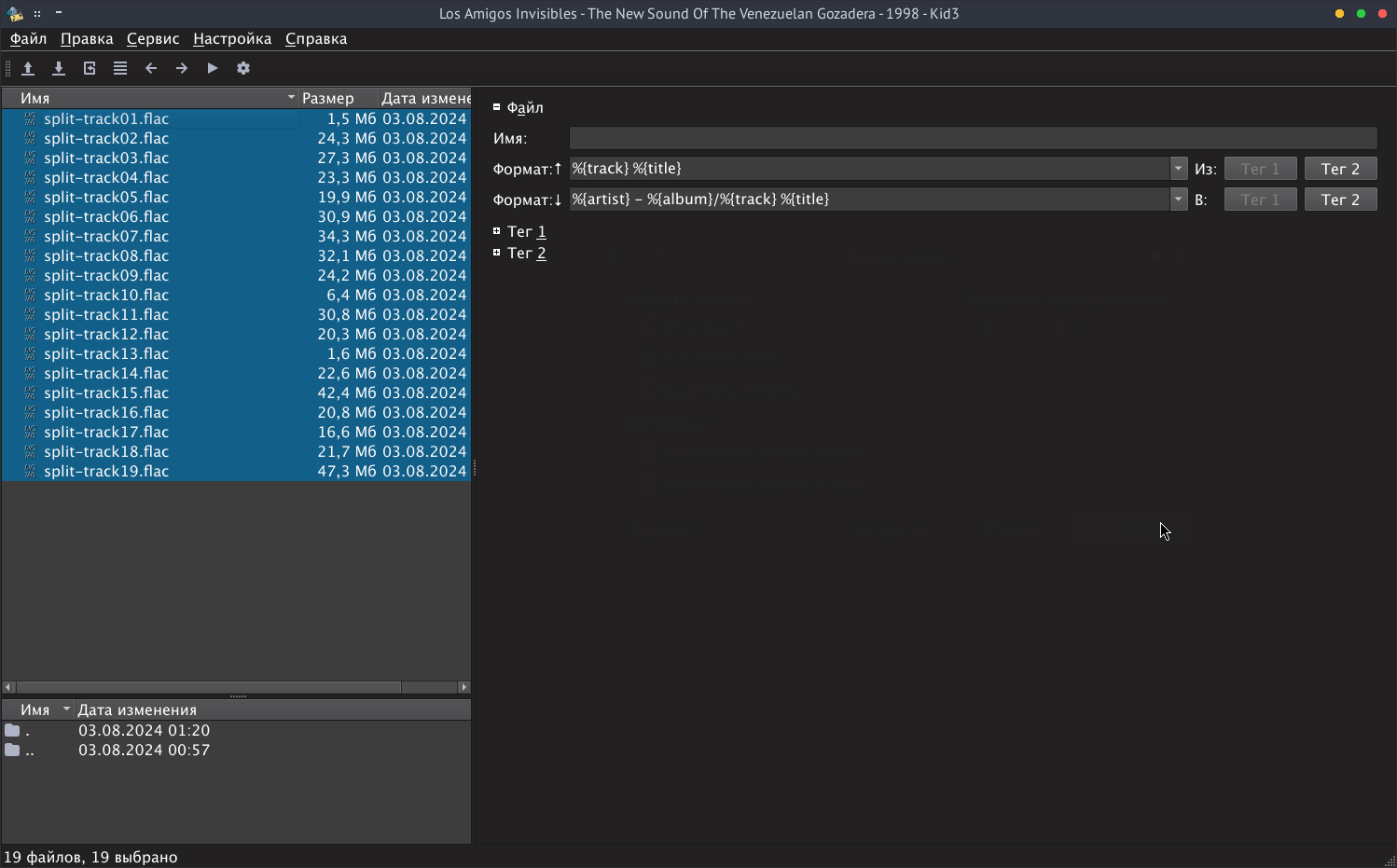Screen dimensions: 1397x868
Task: Open the Сервис menu
Action: pyautogui.click(x=153, y=38)
